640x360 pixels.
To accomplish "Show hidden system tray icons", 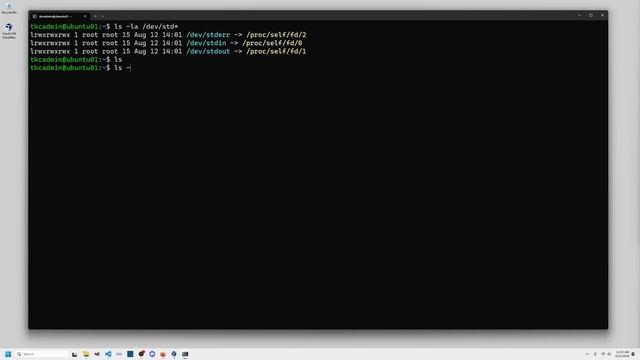I will [587, 354].
